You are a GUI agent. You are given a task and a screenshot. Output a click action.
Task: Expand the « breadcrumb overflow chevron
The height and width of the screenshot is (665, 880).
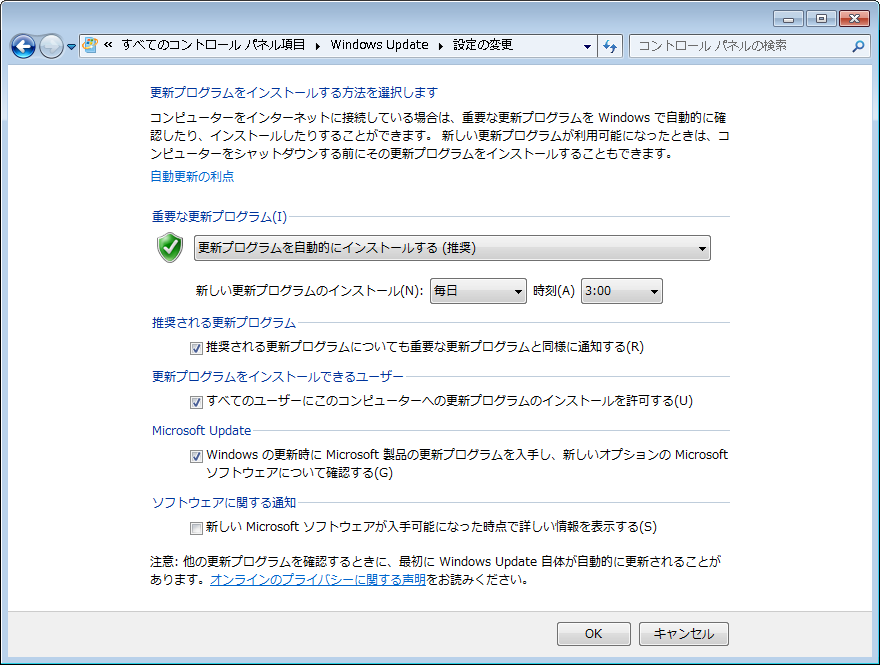(108, 45)
